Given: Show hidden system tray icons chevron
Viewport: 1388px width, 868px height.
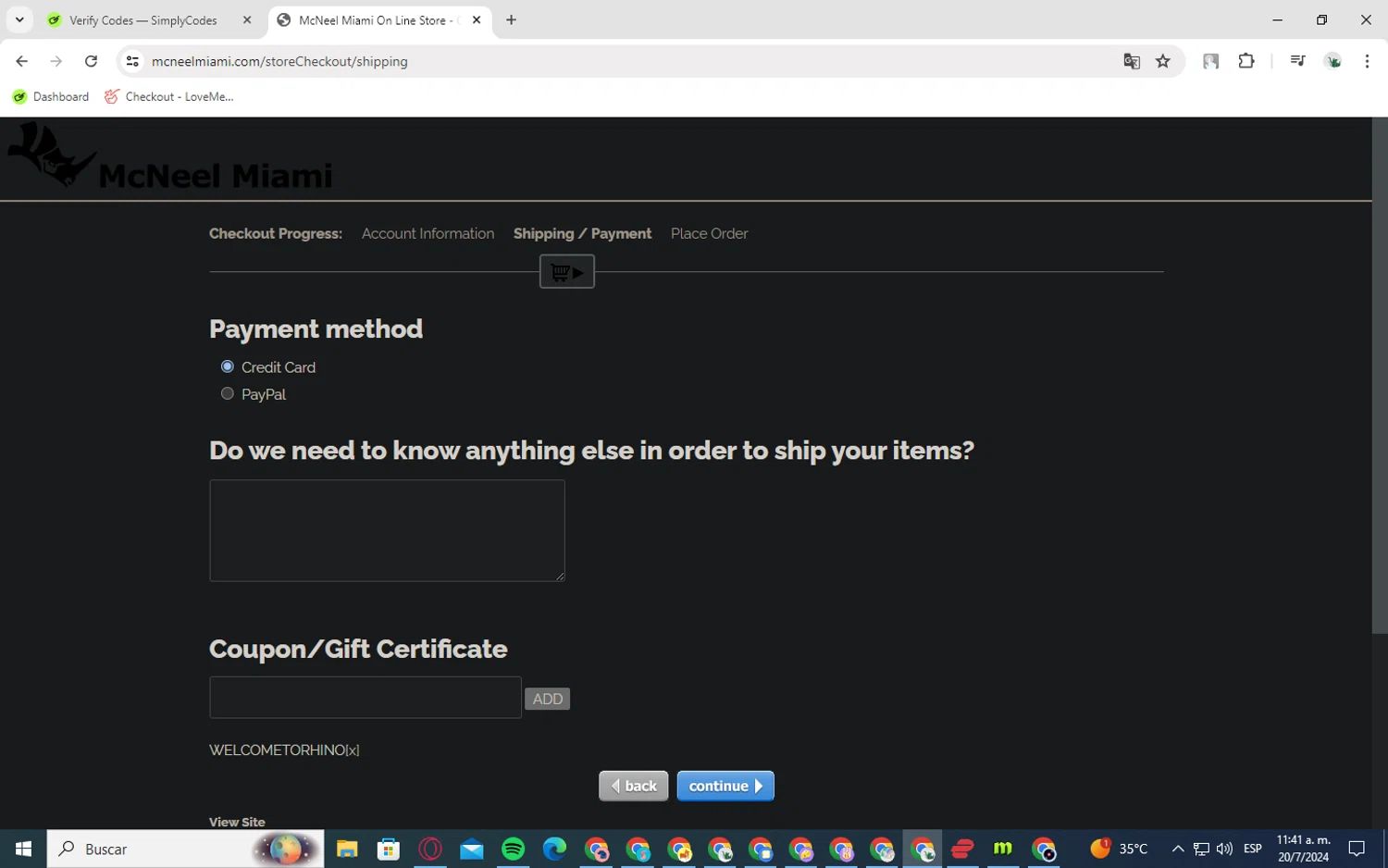Looking at the screenshot, I should pos(1177,849).
